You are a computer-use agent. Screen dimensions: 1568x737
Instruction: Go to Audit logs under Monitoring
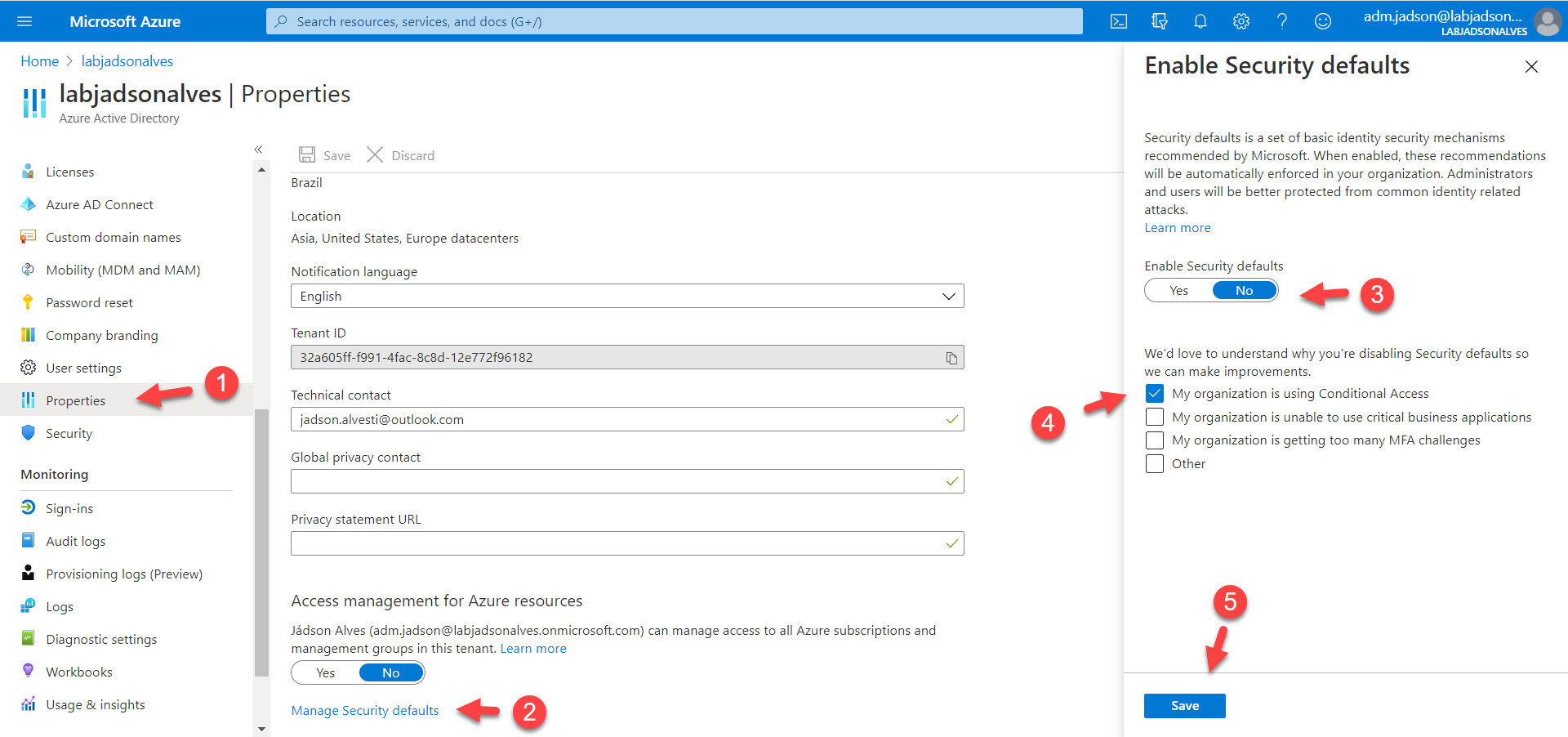pos(75,542)
